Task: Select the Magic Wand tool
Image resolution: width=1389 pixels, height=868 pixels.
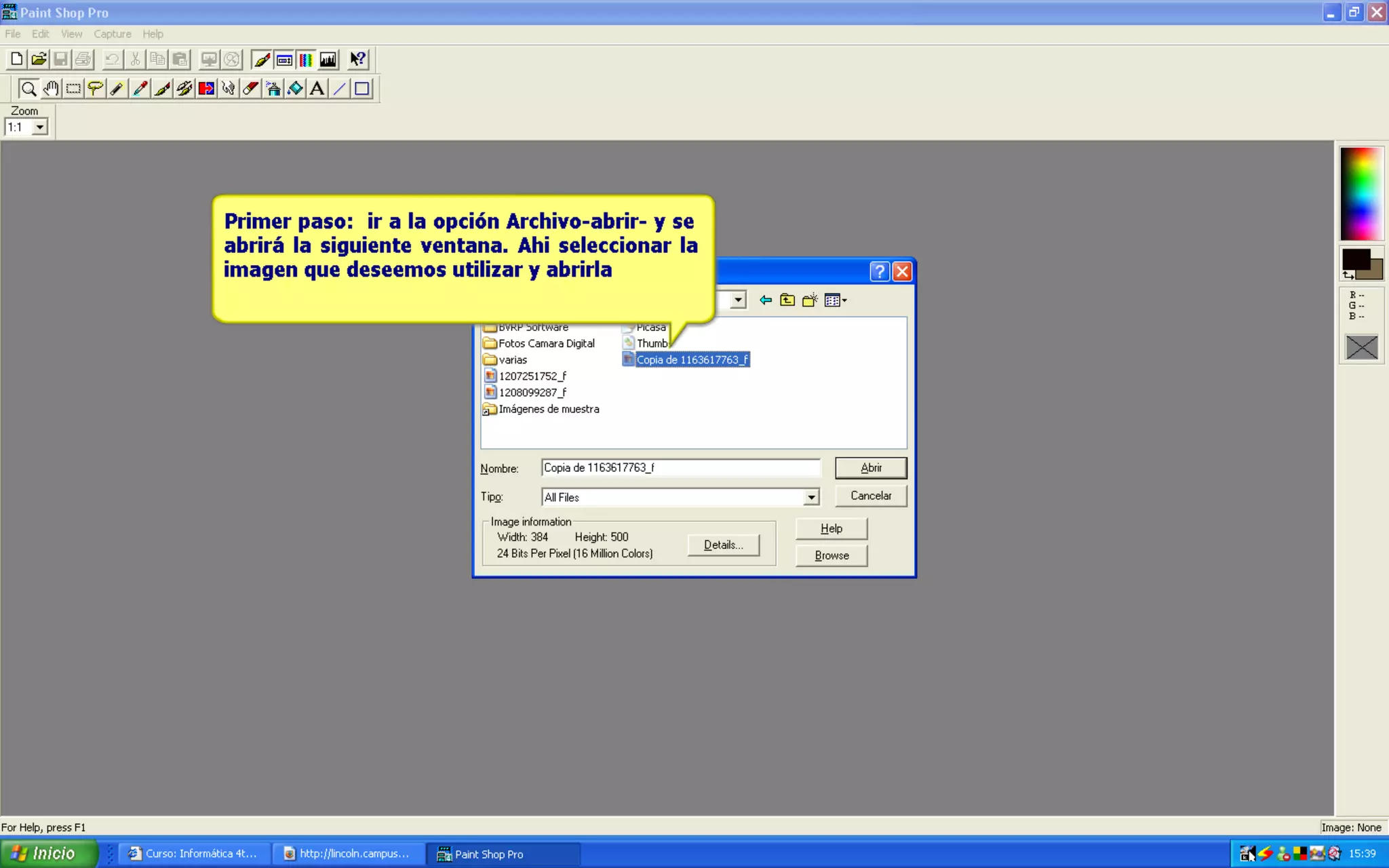Action: pyautogui.click(x=117, y=89)
